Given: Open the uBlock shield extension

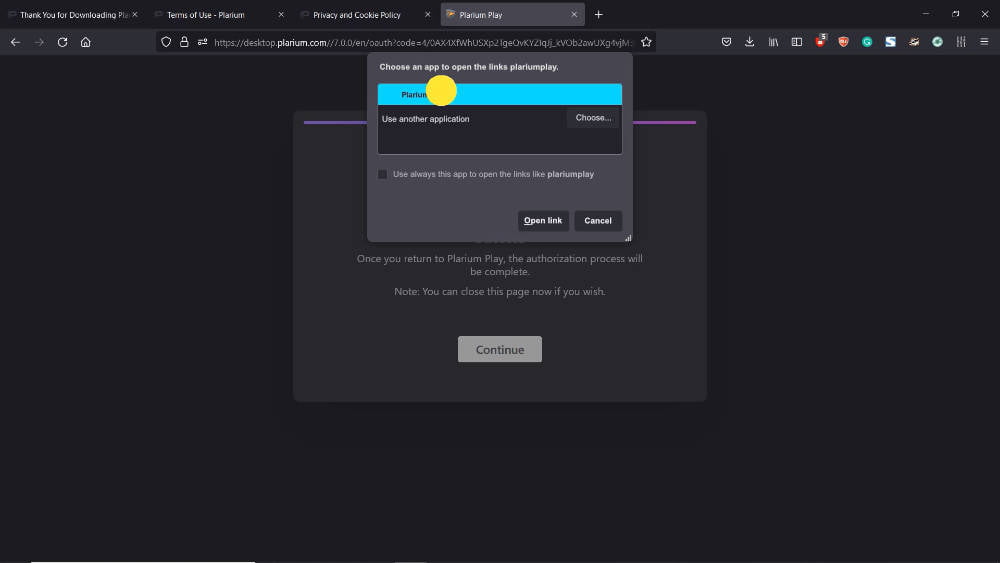Looking at the screenshot, I should pos(844,42).
